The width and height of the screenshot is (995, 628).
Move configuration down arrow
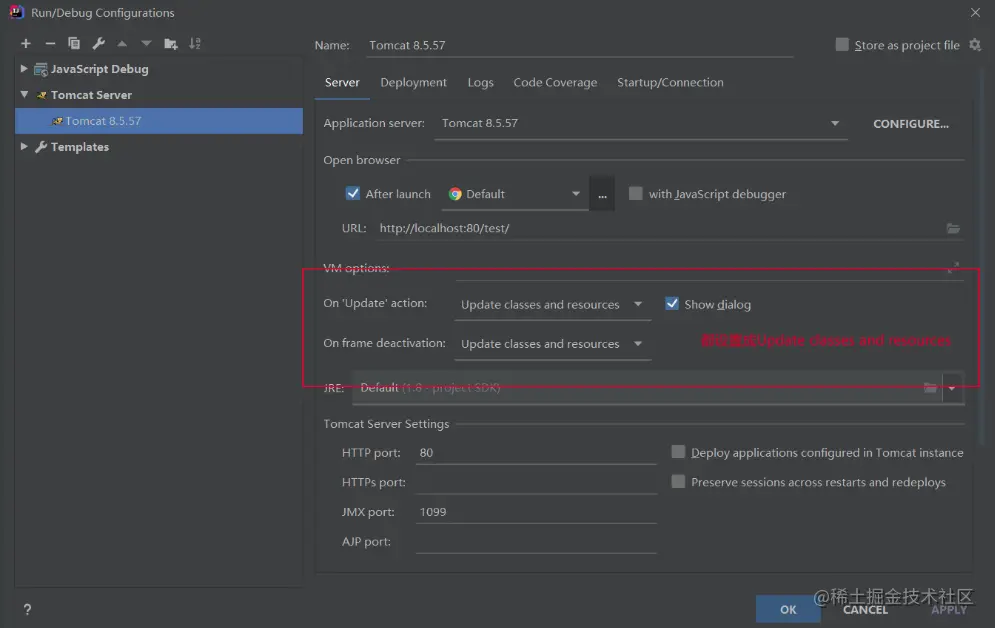click(x=147, y=43)
